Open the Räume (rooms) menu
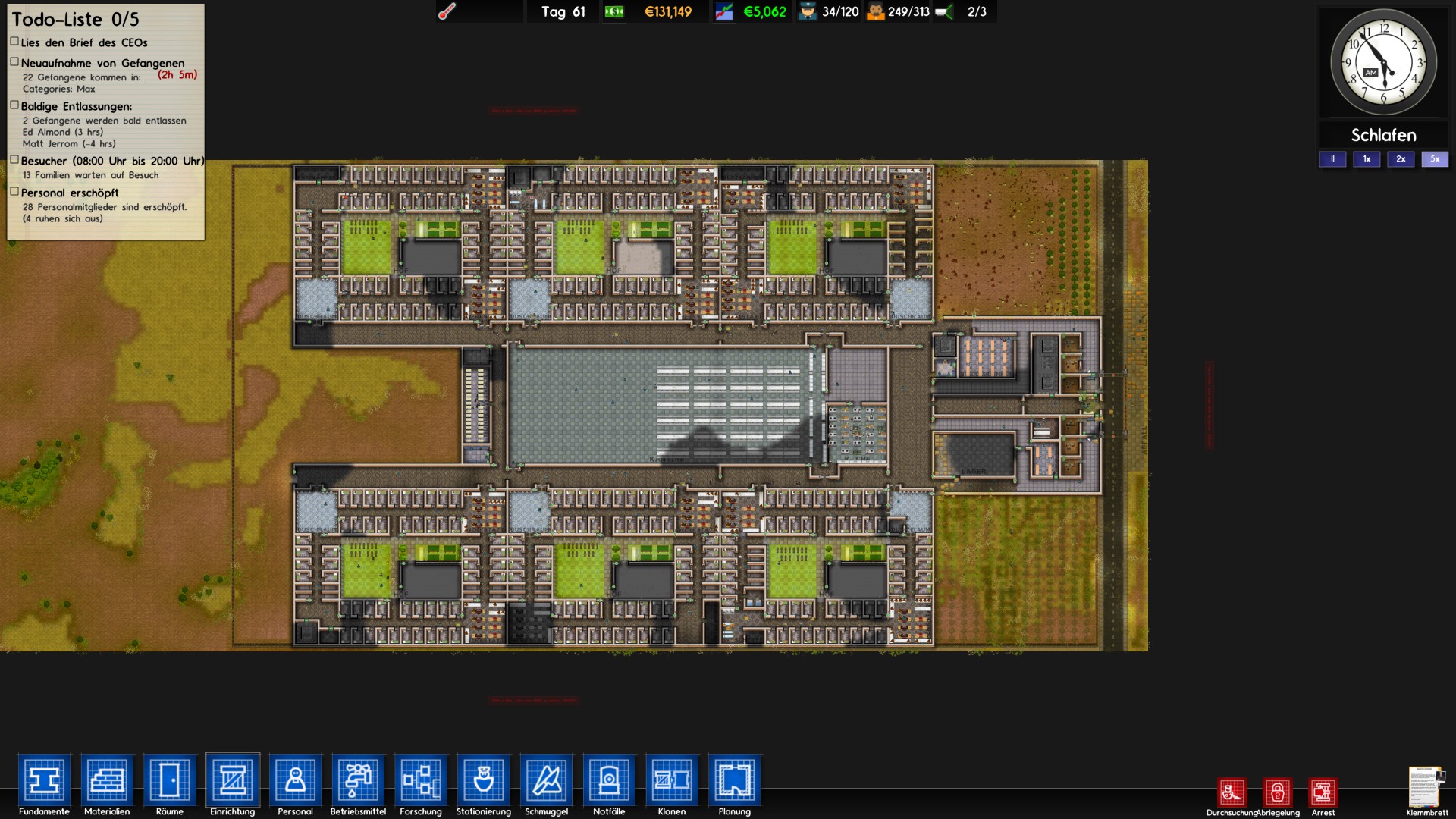 (x=170, y=780)
